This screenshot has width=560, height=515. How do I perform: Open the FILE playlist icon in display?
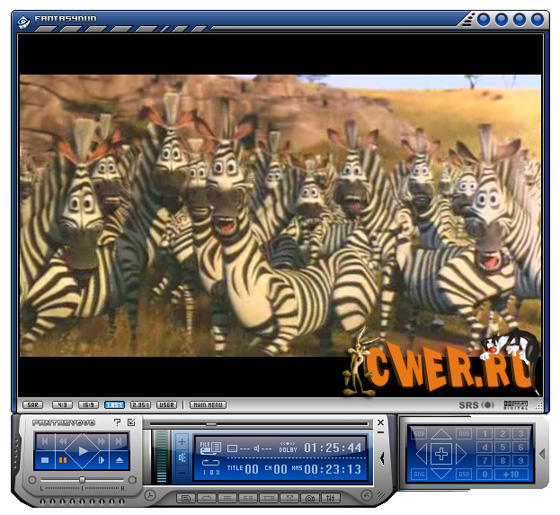pyautogui.click(x=210, y=448)
